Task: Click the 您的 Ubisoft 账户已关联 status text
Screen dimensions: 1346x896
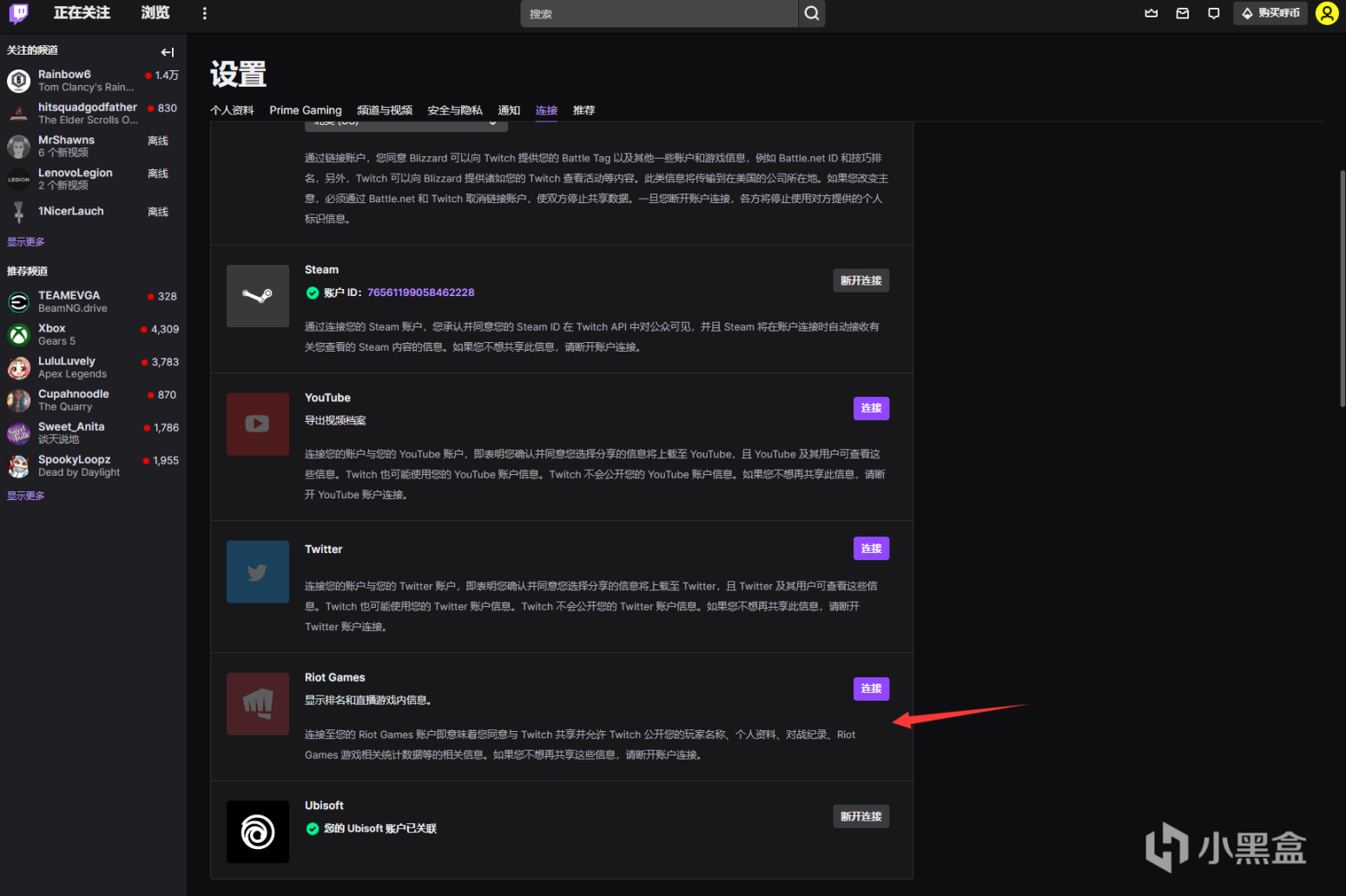Action: [380, 828]
